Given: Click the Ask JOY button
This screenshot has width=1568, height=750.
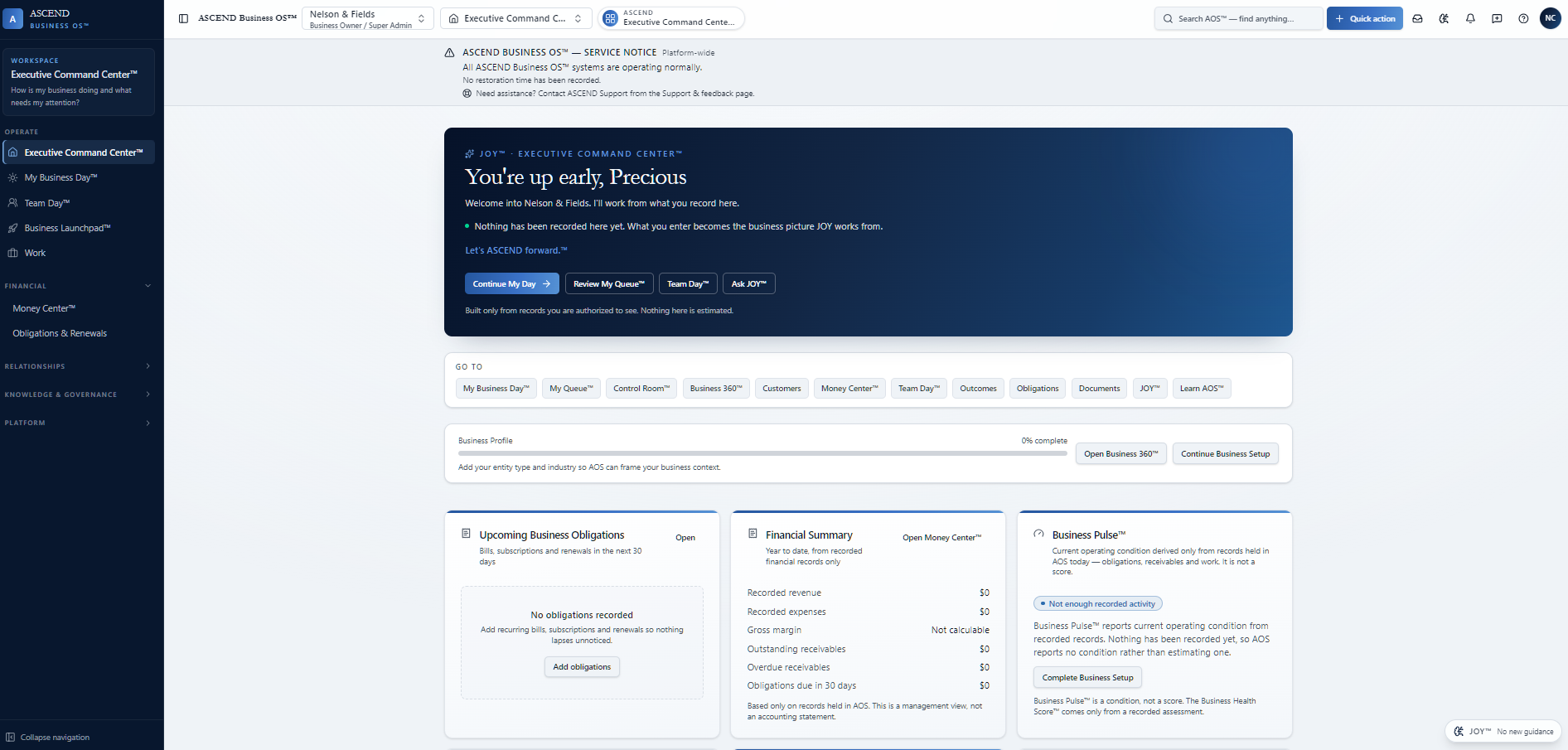Looking at the screenshot, I should coord(748,283).
